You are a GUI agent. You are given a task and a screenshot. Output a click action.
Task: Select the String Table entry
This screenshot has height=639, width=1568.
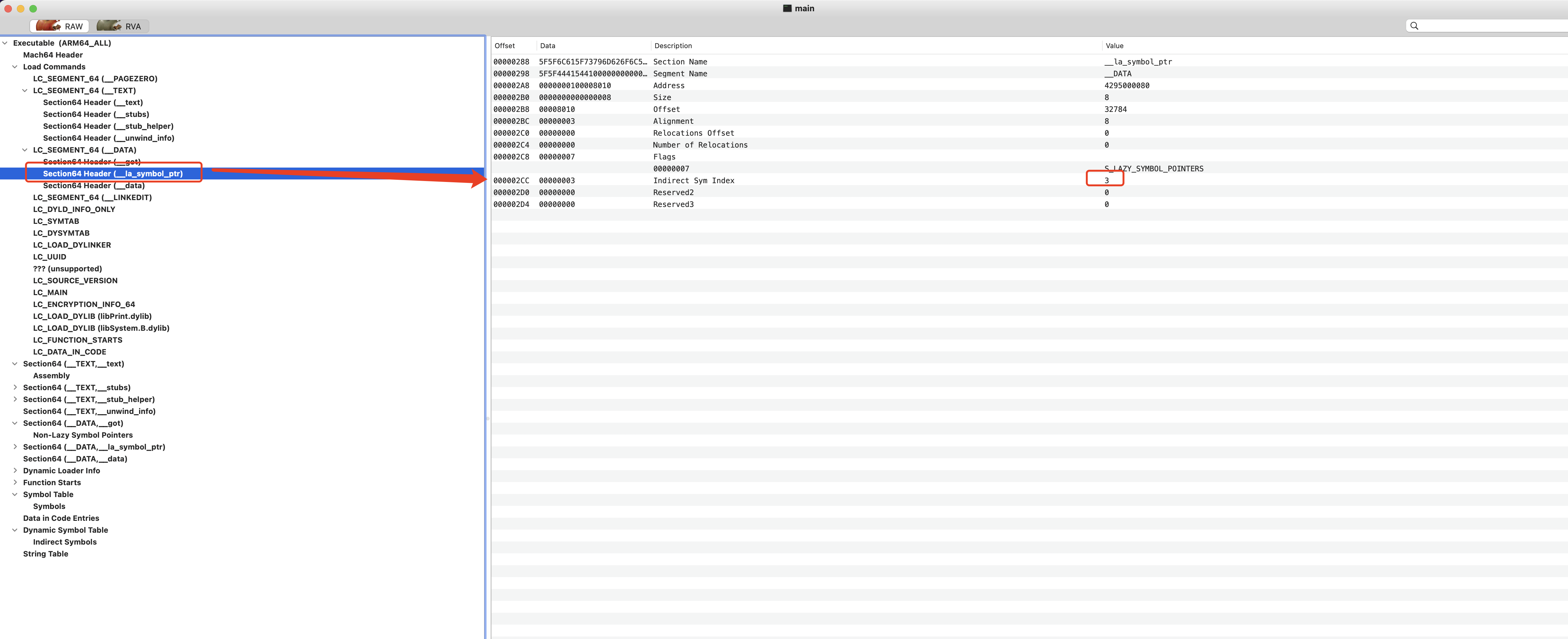tap(46, 554)
